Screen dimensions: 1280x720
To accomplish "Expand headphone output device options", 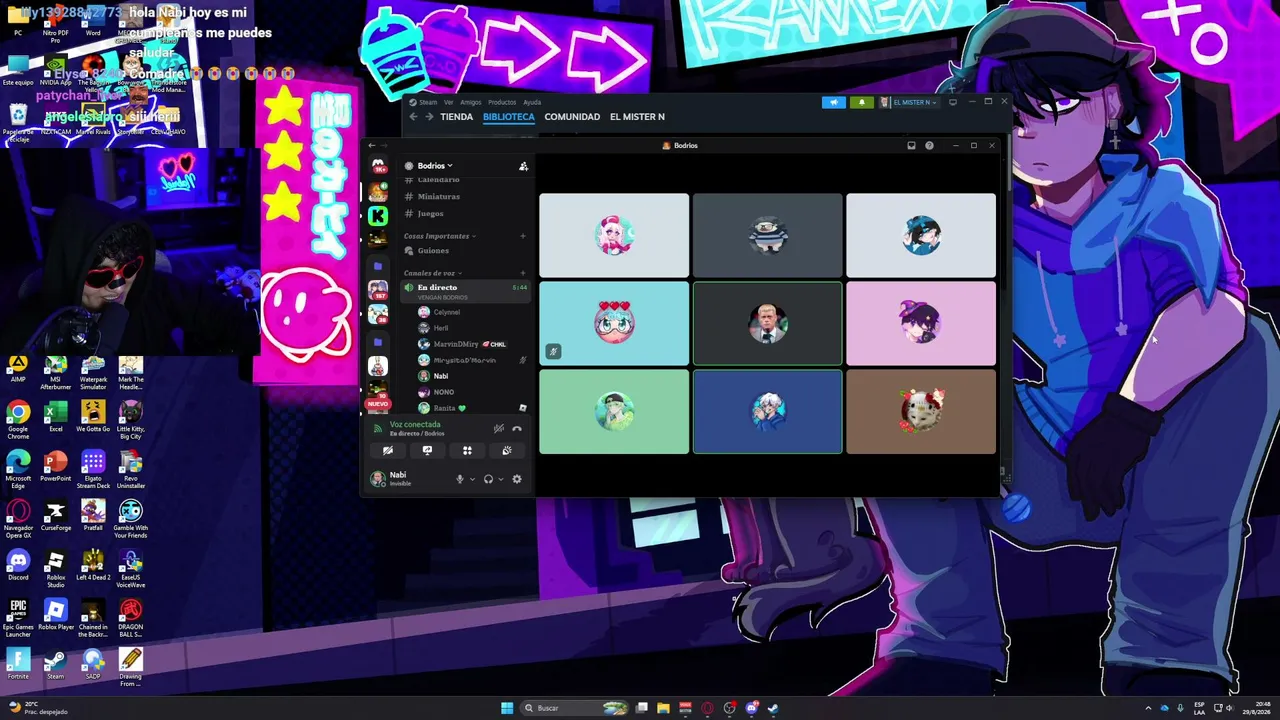I will pos(500,479).
